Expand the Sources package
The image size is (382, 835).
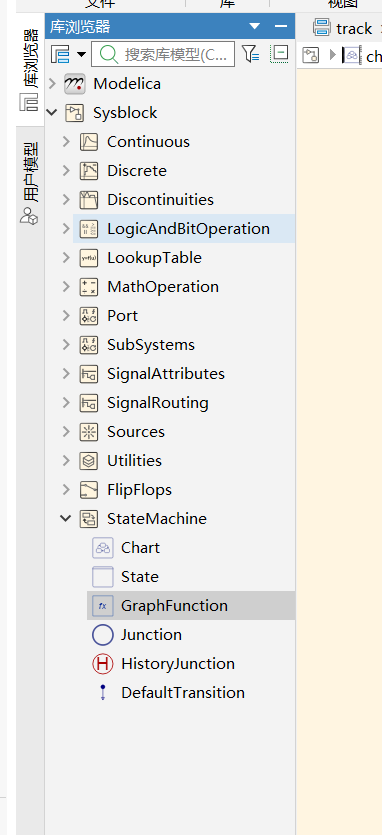coord(66,432)
